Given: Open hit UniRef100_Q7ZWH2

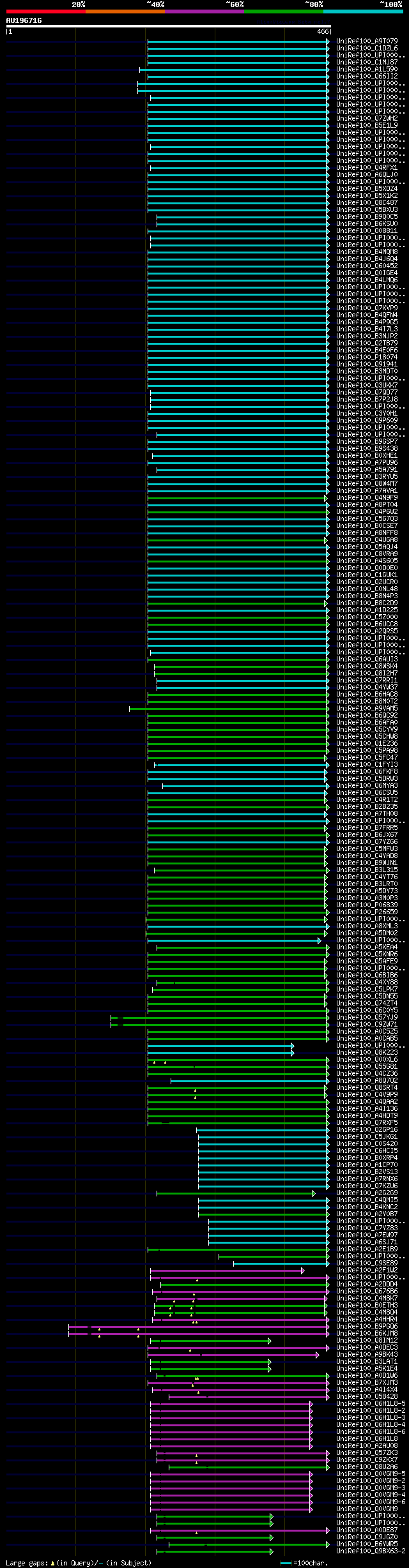Looking at the screenshot, I should pyautogui.click(x=367, y=118).
